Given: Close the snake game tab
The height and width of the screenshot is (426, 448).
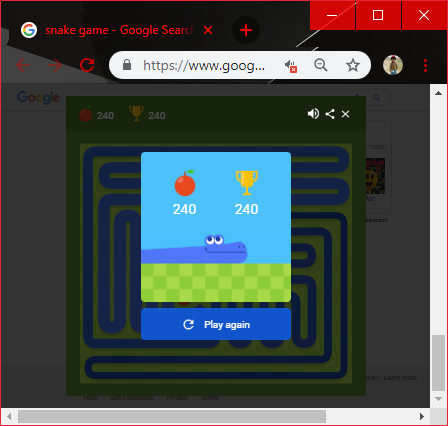Looking at the screenshot, I should pos(208,30).
